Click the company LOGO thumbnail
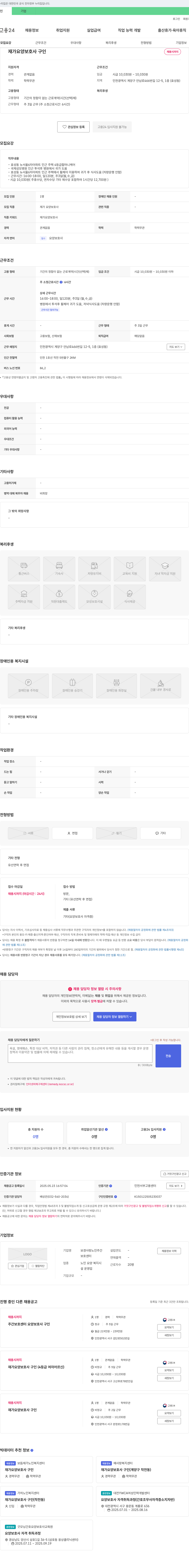This screenshot has width=189, height=1568. point(27,1254)
